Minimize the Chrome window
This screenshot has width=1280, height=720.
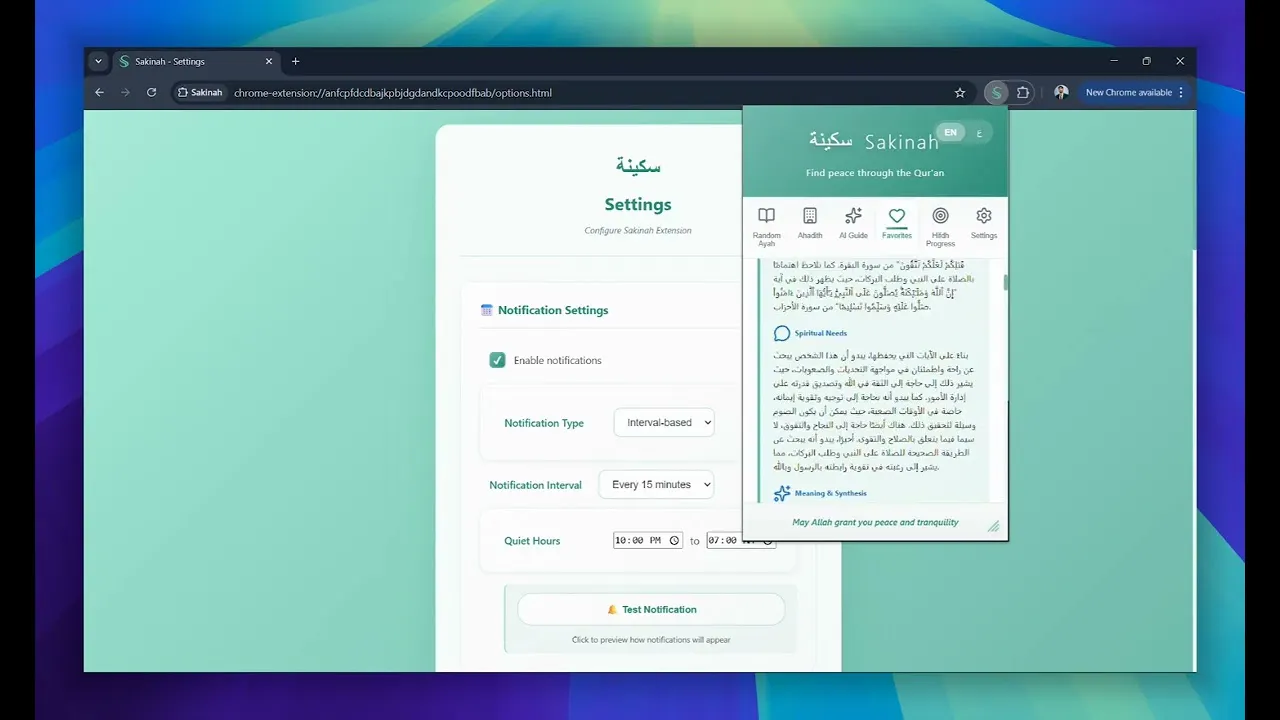[1114, 61]
